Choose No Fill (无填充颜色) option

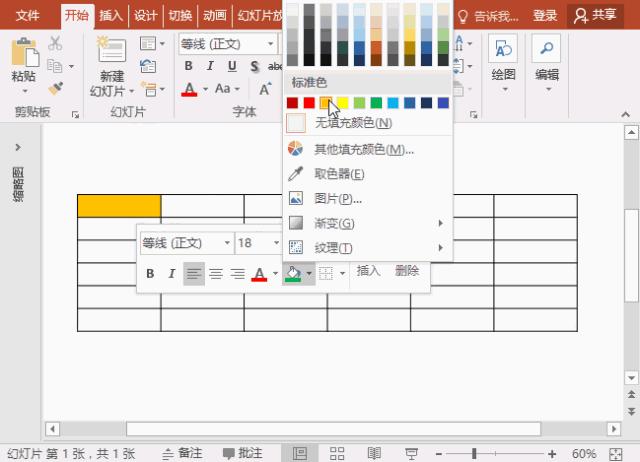click(x=368, y=123)
